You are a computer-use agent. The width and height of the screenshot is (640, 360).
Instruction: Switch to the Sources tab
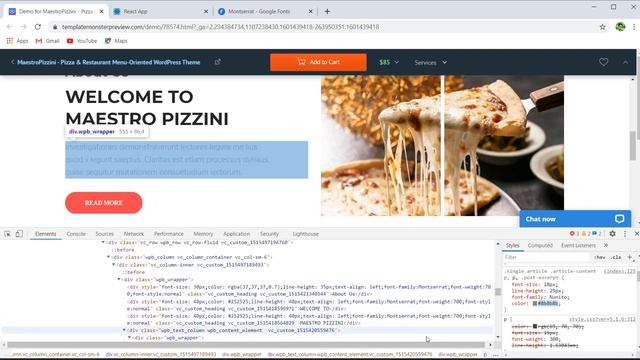click(104, 234)
